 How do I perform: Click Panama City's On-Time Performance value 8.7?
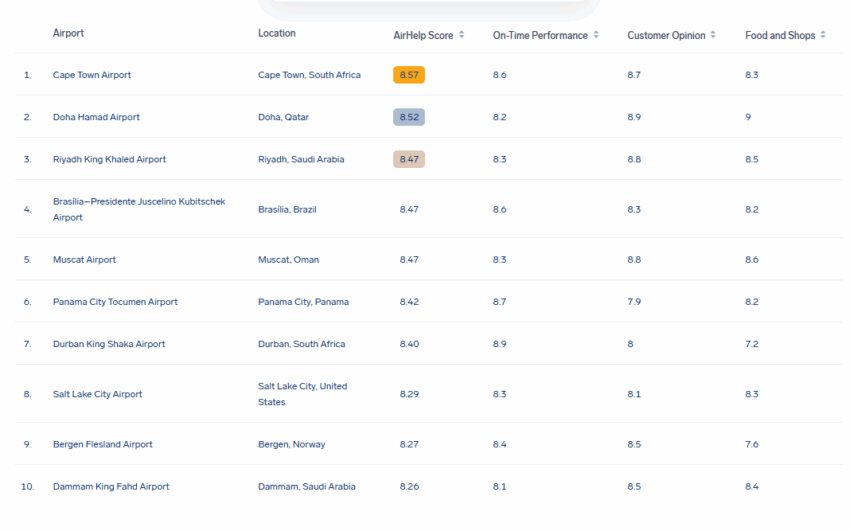[x=499, y=302]
